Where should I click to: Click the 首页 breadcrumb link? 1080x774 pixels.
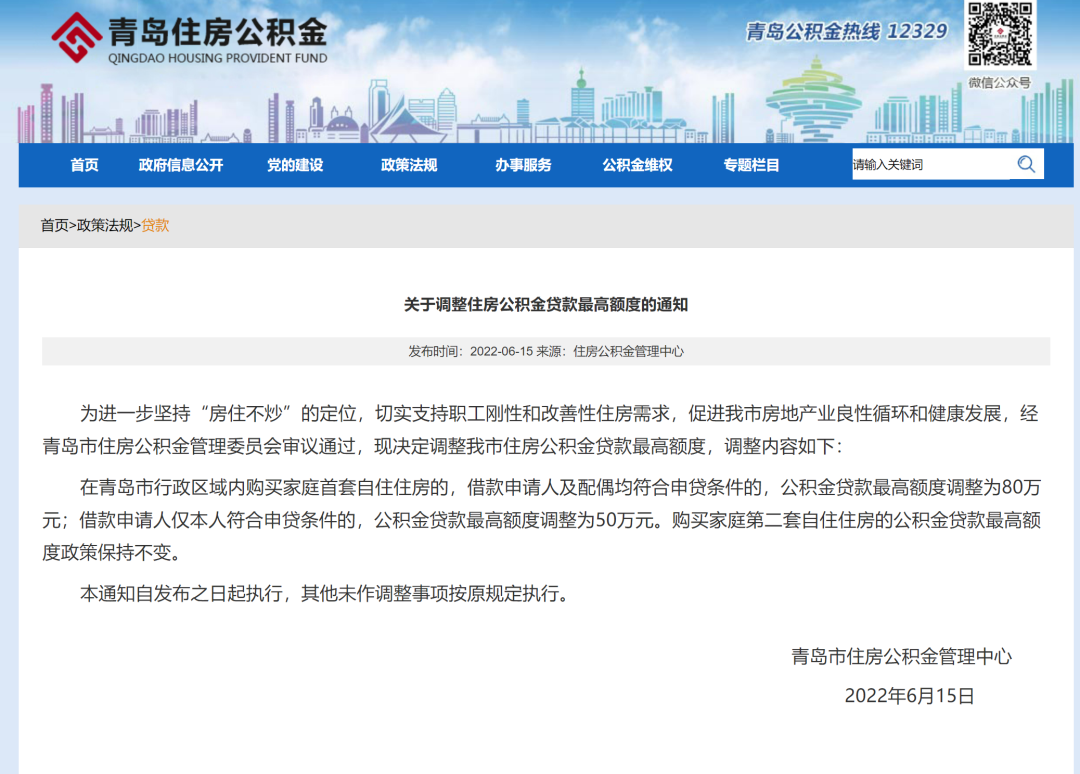[55, 226]
